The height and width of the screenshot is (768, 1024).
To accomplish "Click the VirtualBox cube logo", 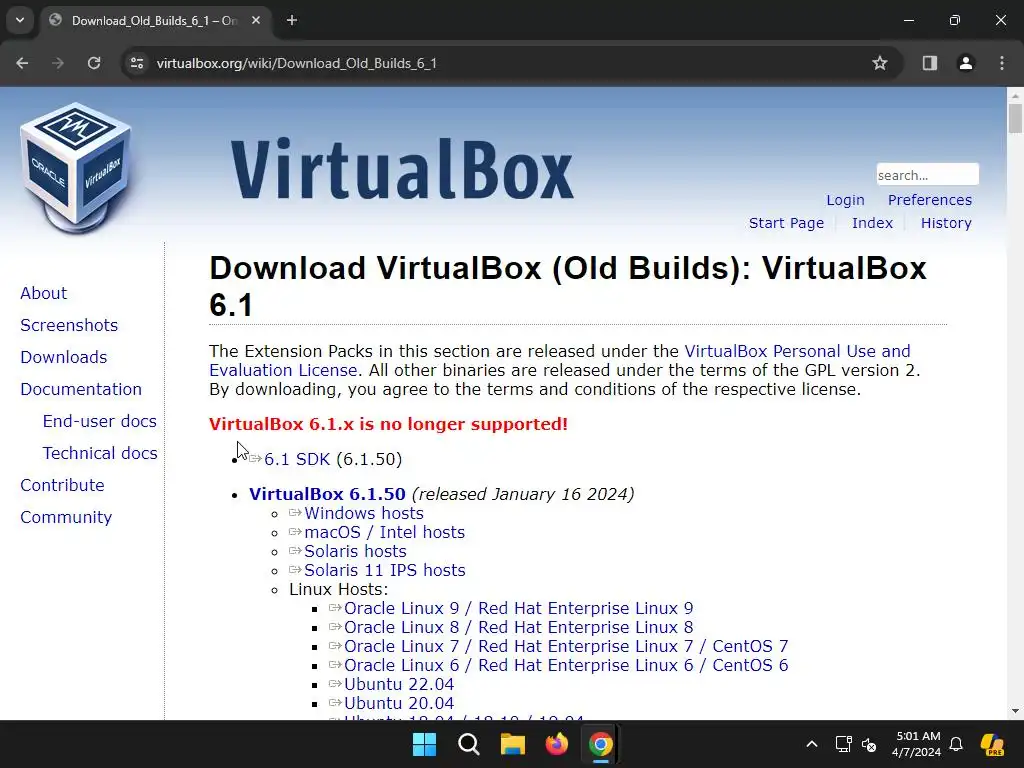I will (x=76, y=168).
